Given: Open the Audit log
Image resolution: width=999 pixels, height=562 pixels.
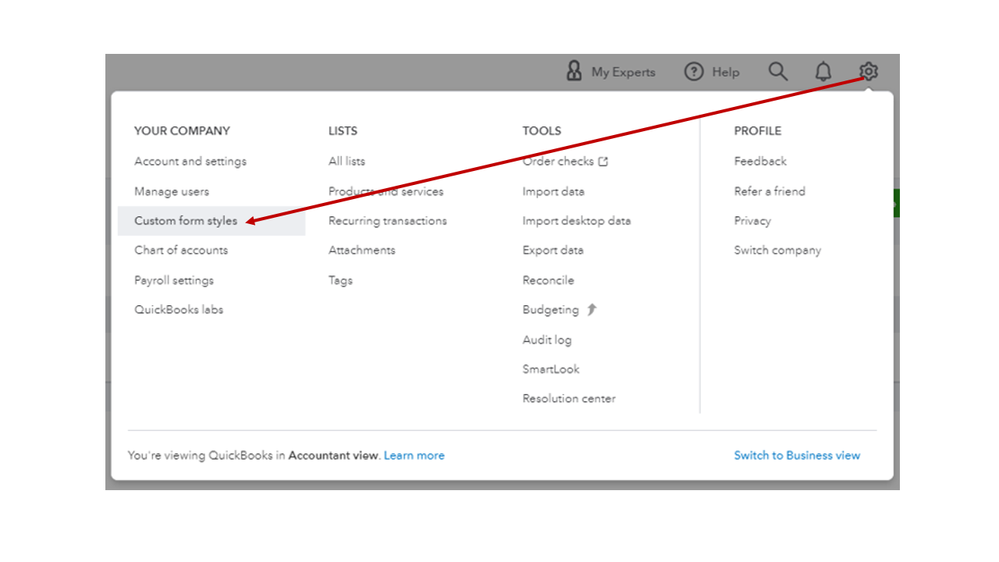Looking at the screenshot, I should click(547, 340).
